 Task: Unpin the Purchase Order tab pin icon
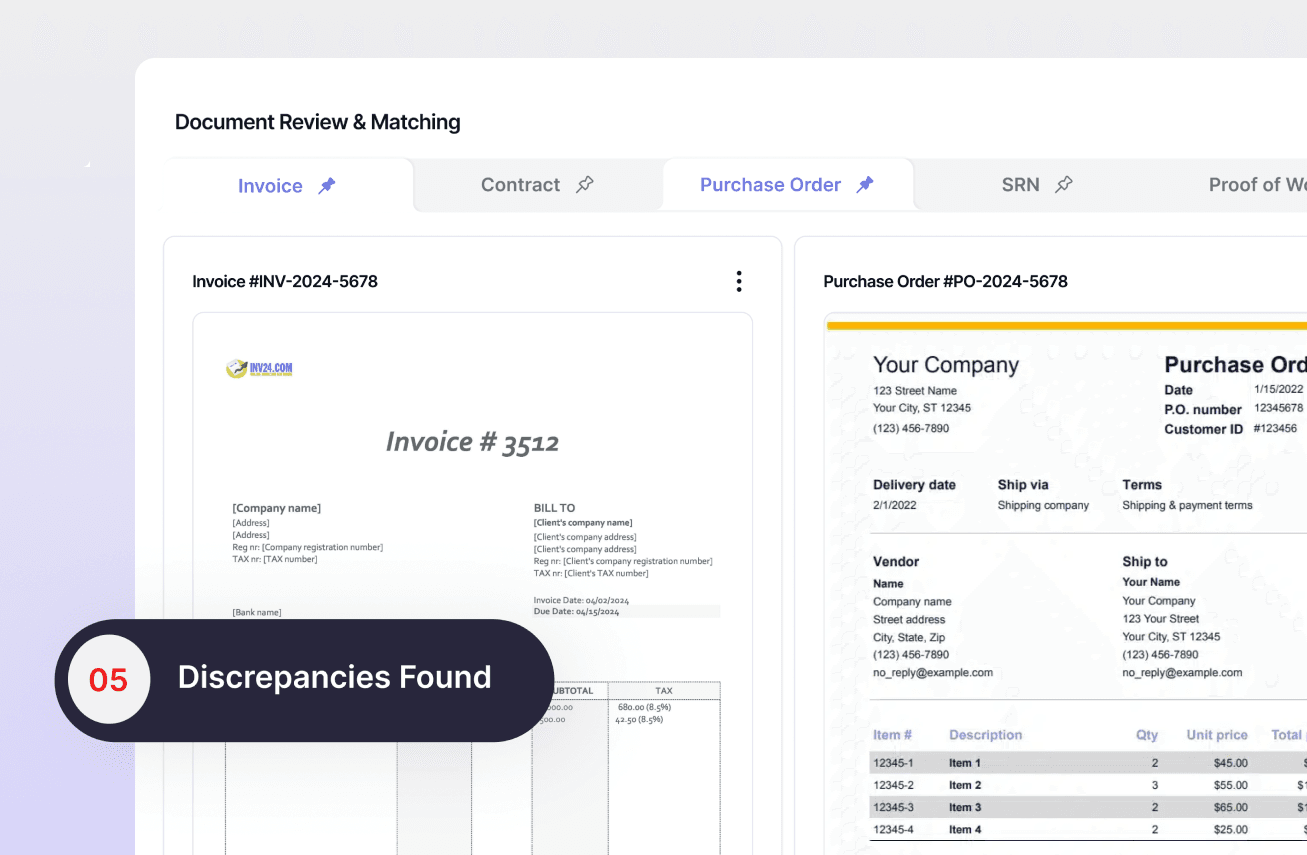(x=865, y=185)
